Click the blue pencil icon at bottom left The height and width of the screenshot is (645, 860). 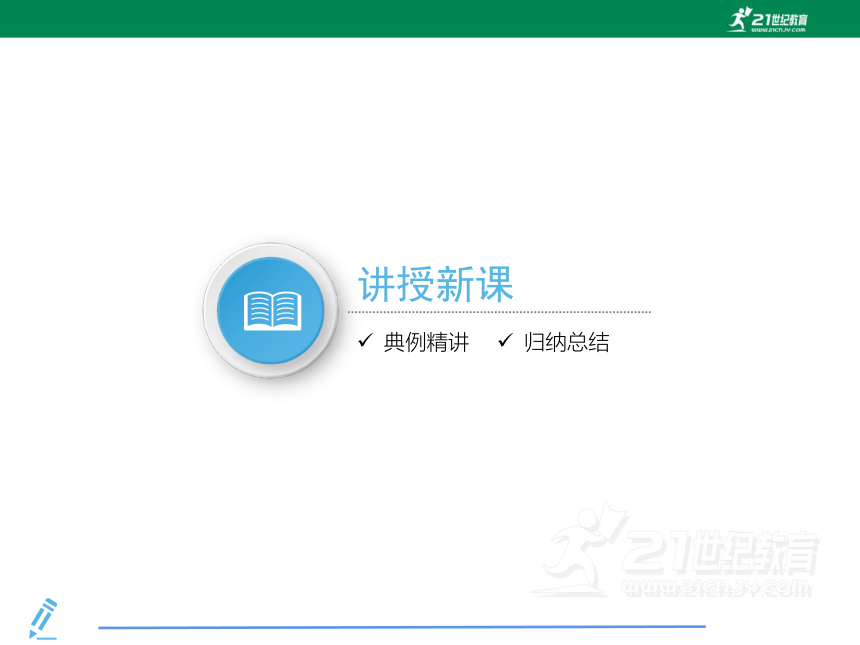[x=43, y=618]
